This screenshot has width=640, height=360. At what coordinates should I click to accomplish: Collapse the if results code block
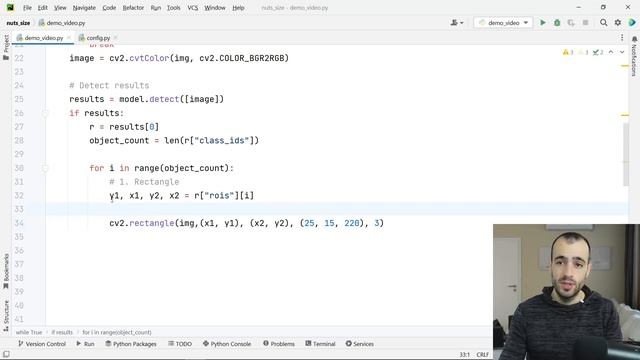tap(45, 113)
